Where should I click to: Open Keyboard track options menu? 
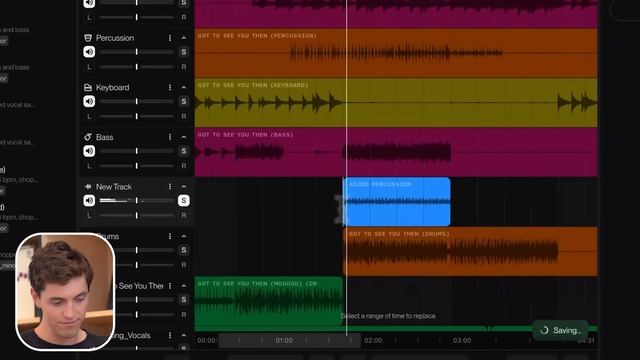[170, 87]
